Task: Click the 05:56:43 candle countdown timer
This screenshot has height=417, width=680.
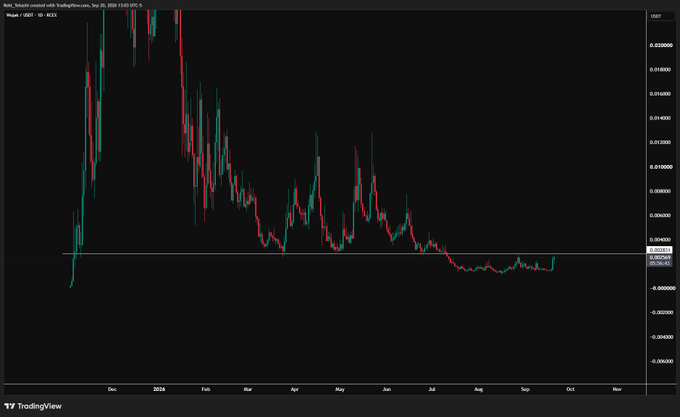Action: point(660,263)
